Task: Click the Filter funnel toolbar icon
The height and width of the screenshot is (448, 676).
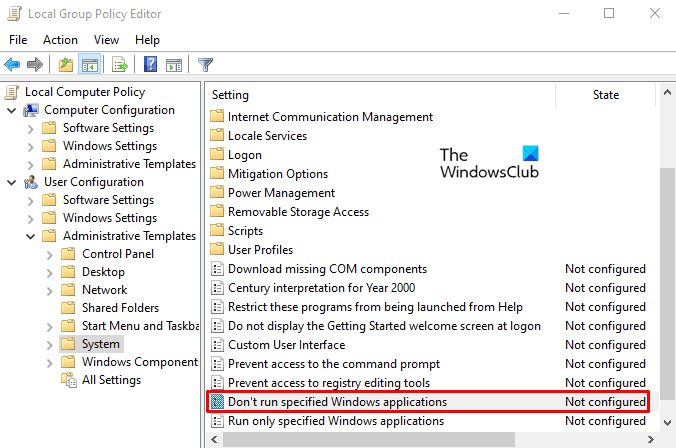Action: point(205,65)
